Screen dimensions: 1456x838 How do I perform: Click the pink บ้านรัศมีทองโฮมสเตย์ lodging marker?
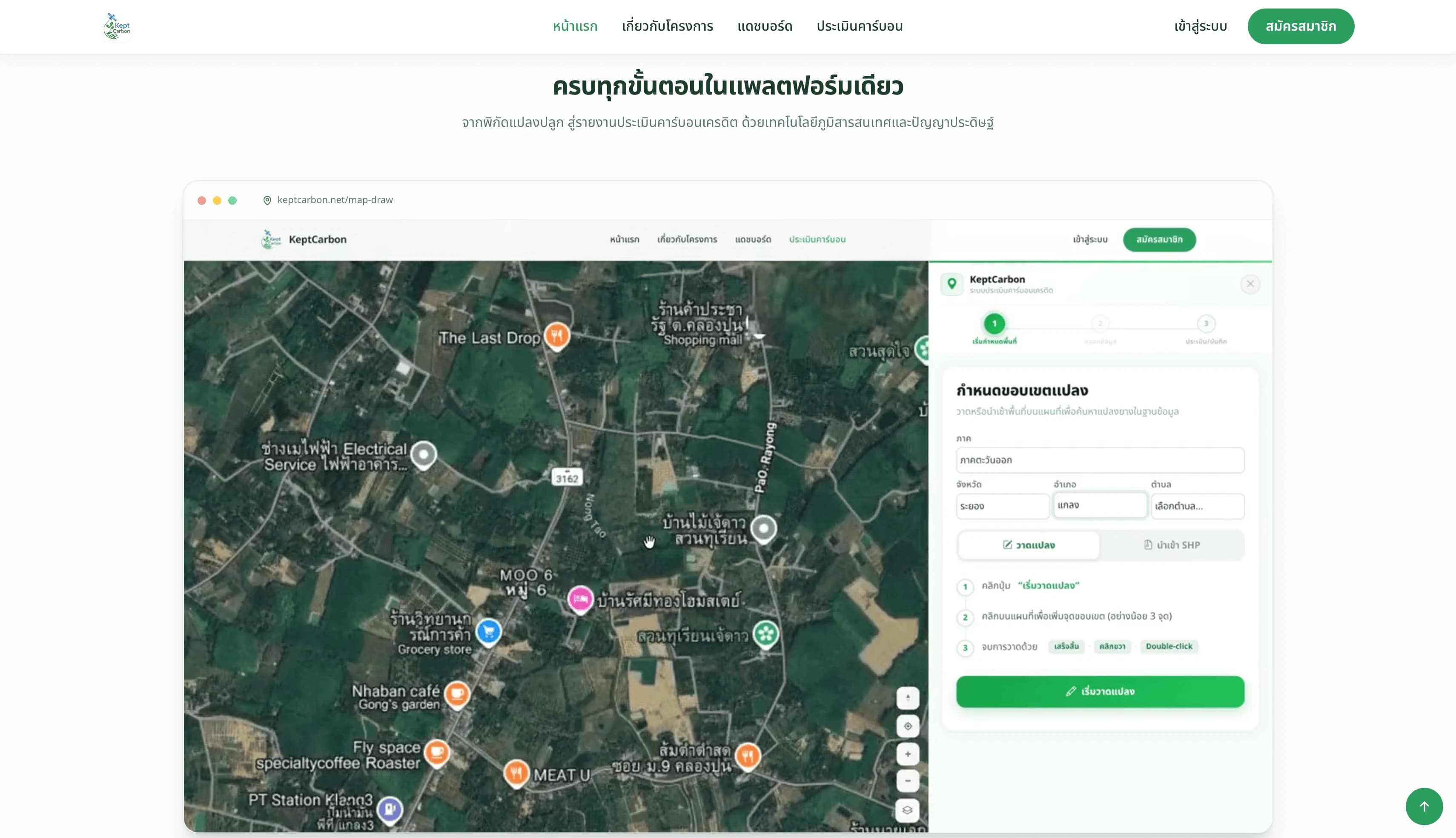point(580,600)
